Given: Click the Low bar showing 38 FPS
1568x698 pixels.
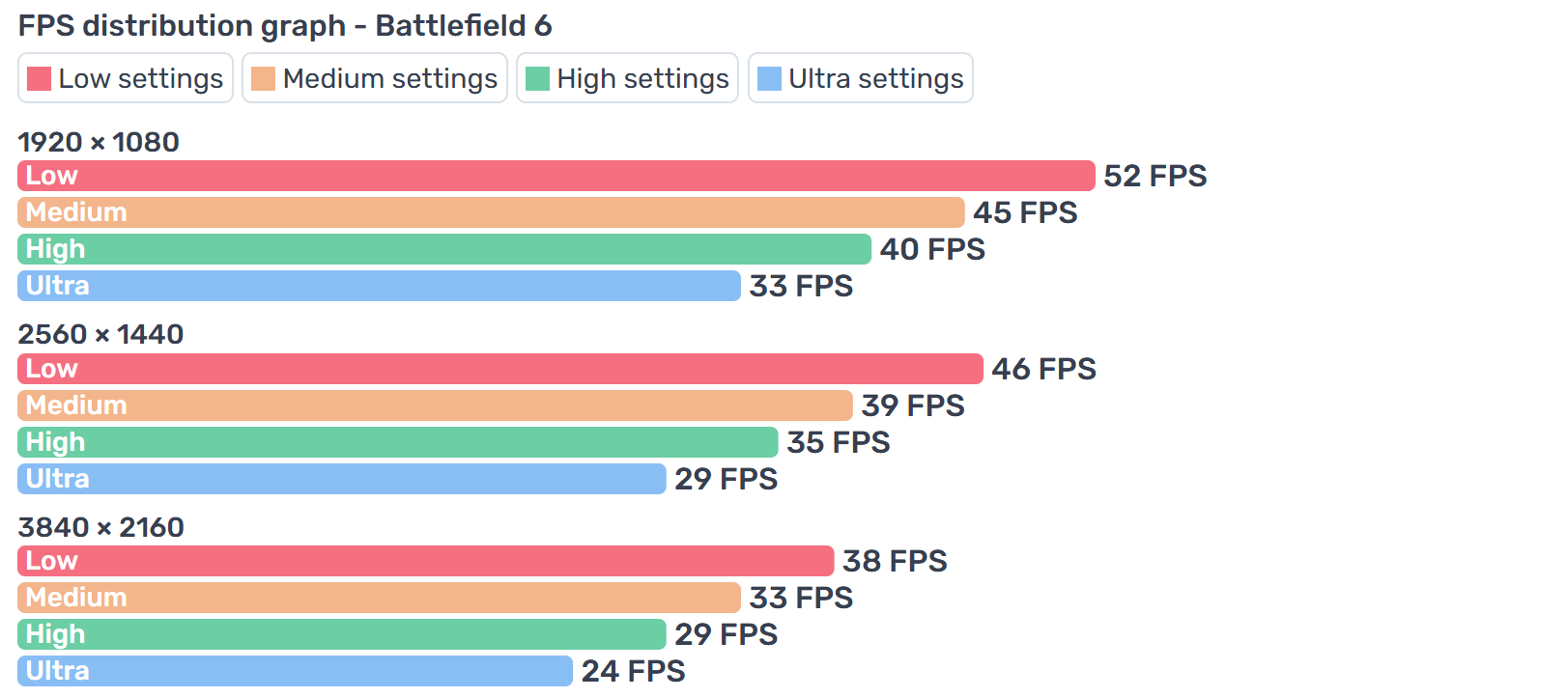Looking at the screenshot, I should click(425, 561).
